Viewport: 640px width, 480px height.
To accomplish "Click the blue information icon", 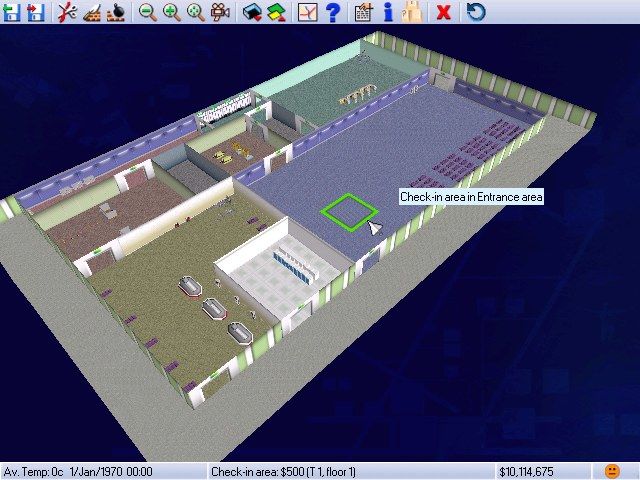I will point(388,12).
